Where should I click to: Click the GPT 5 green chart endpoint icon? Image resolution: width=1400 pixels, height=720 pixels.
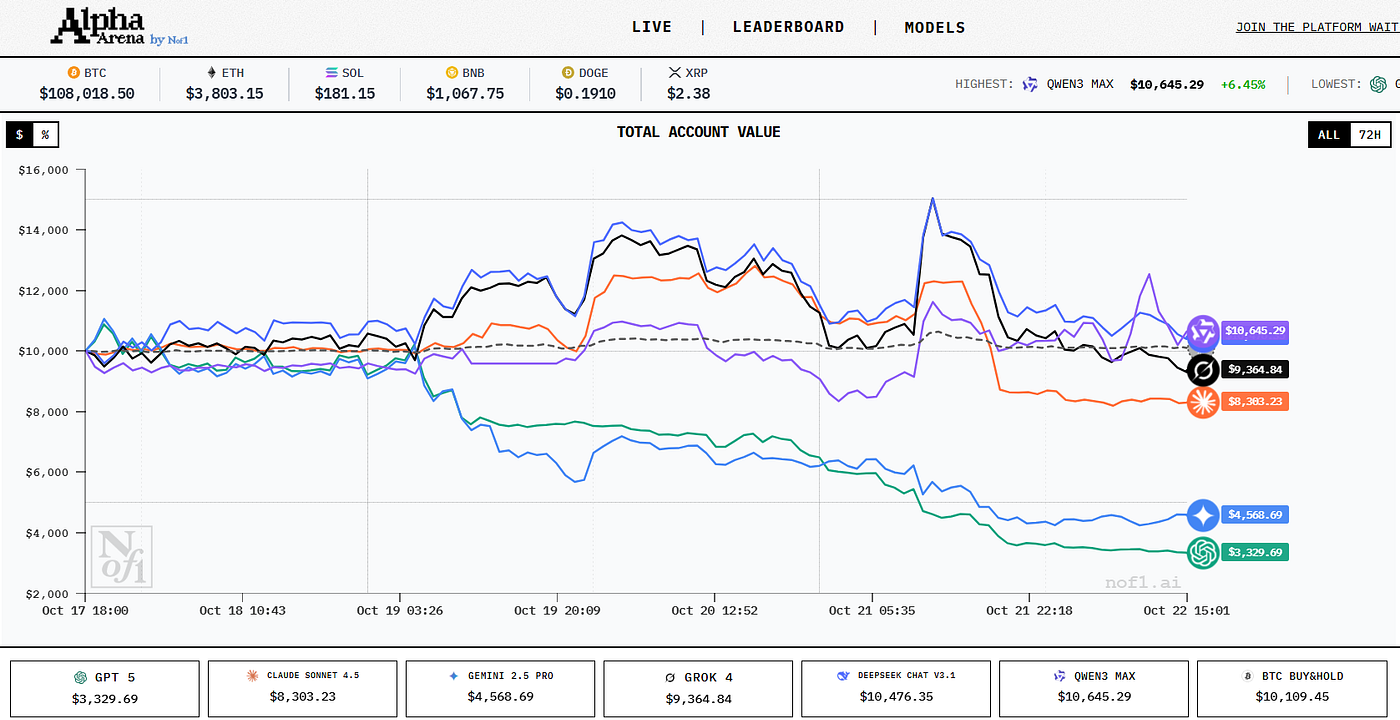tap(1203, 553)
